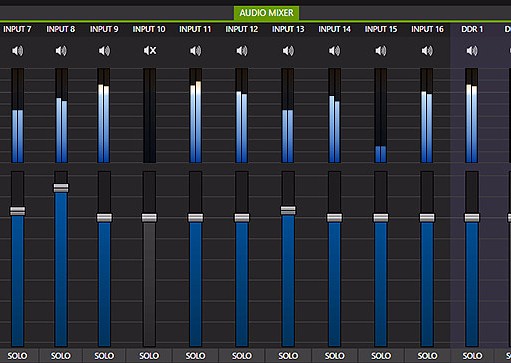
Task: Mute the INPUT 16 speaker icon
Action: pyautogui.click(x=427, y=51)
